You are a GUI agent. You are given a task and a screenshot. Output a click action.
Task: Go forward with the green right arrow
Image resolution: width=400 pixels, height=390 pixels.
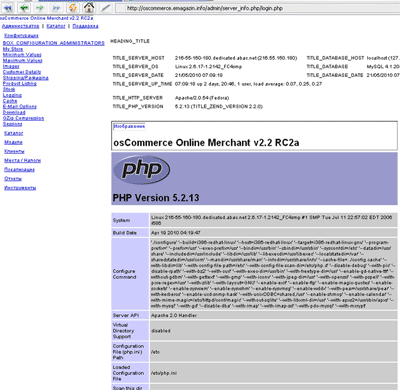[40, 7]
